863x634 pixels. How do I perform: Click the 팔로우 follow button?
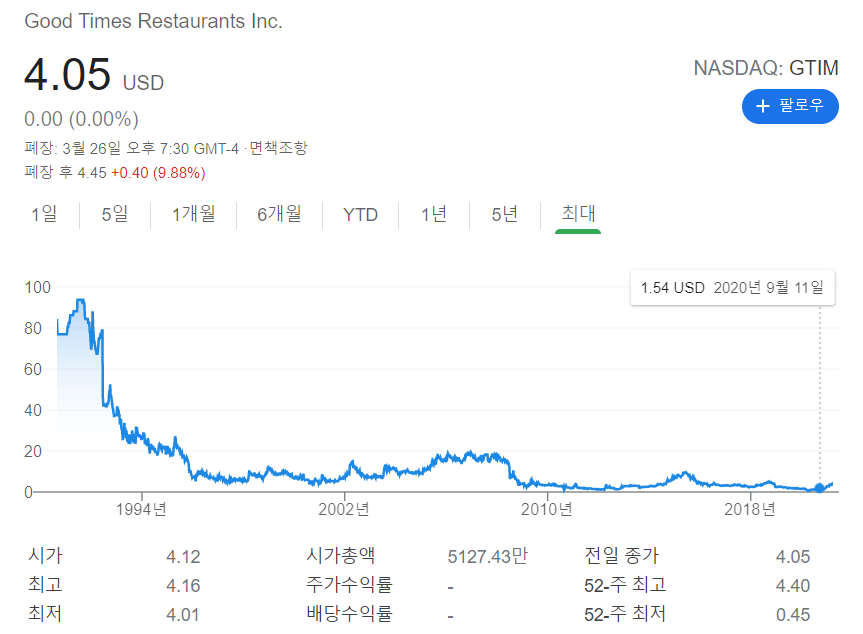click(790, 106)
